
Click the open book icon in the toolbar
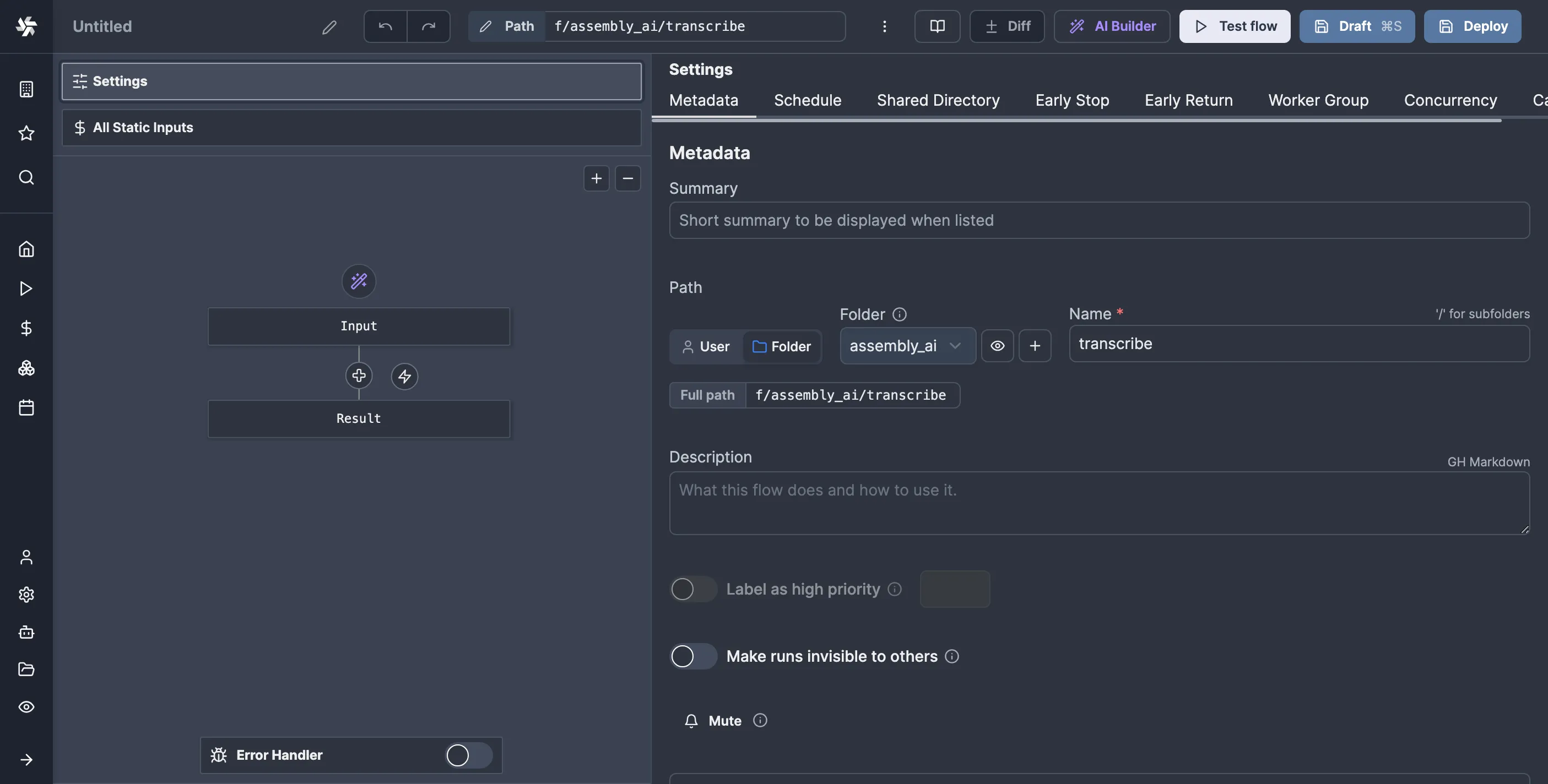tap(937, 26)
